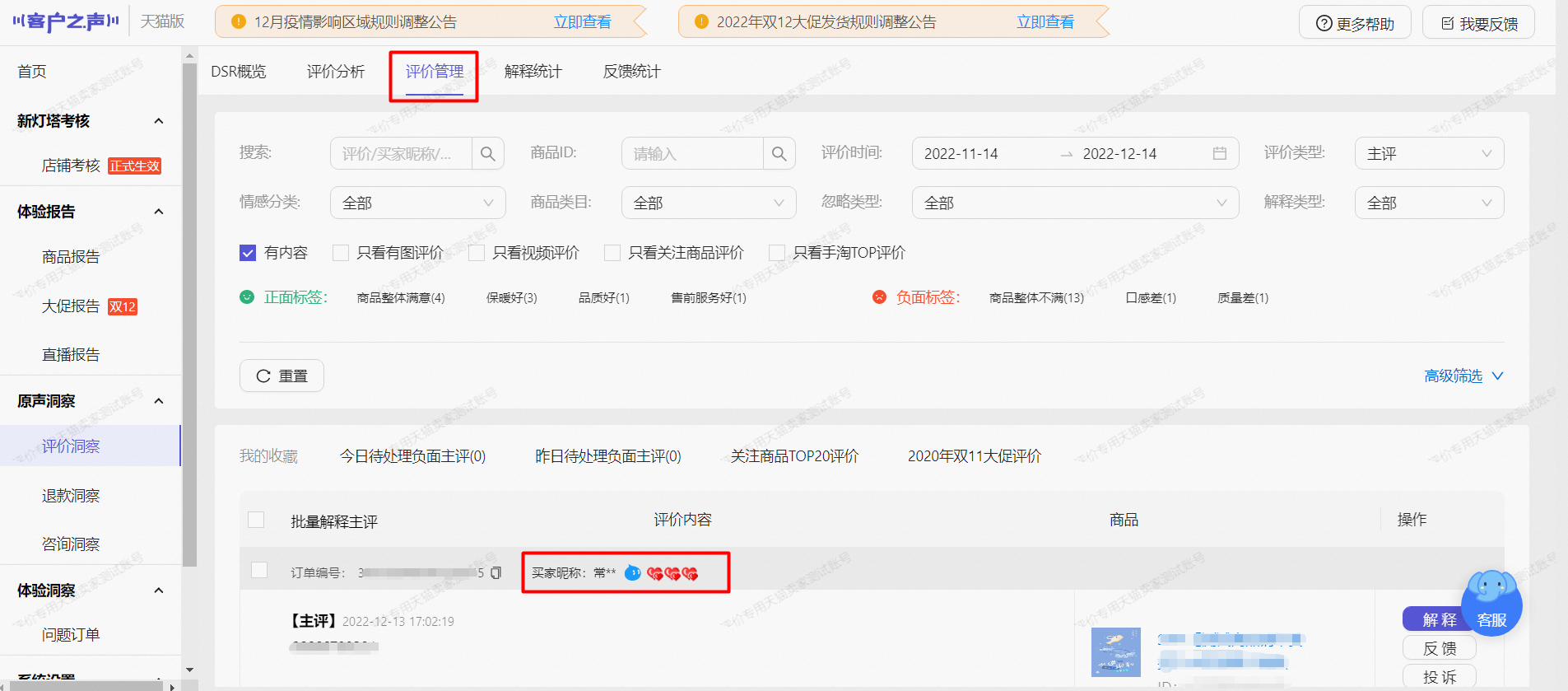
Task: Click the 正式生效 badge beside 店铺考核
Action: [x=135, y=166]
